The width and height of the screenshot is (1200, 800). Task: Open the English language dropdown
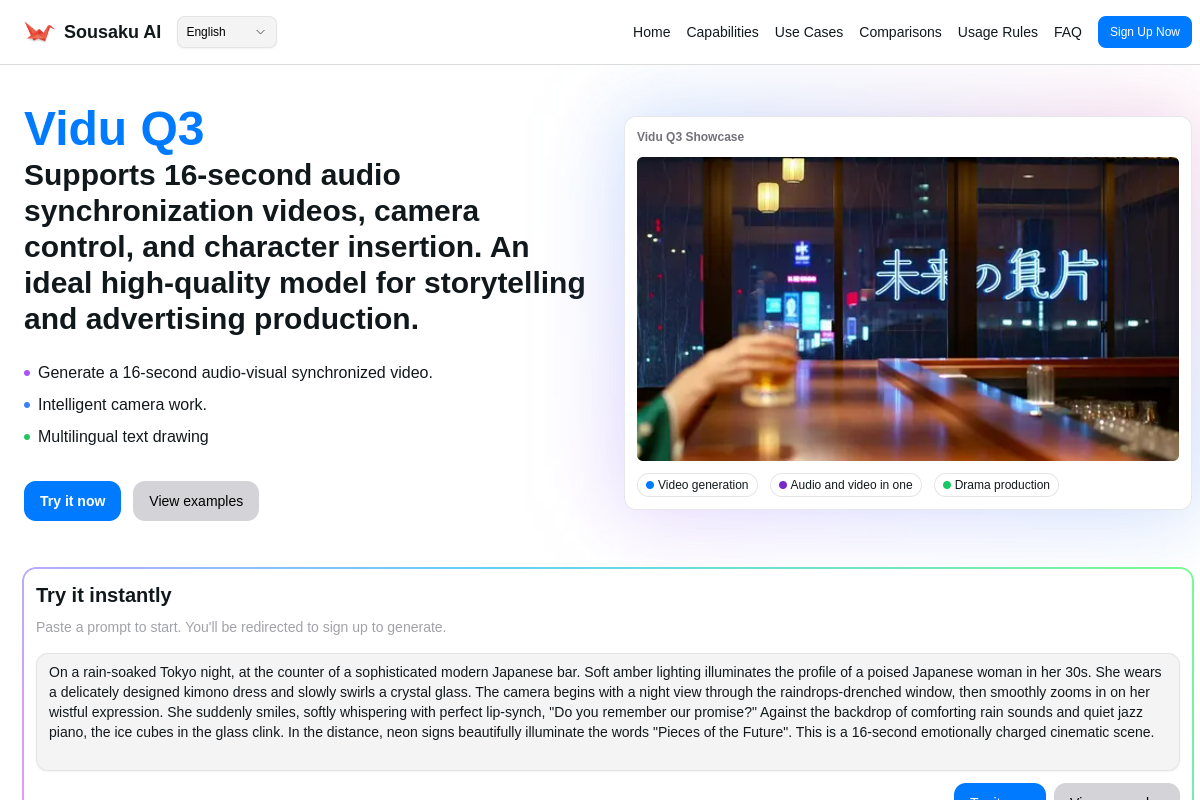227,32
